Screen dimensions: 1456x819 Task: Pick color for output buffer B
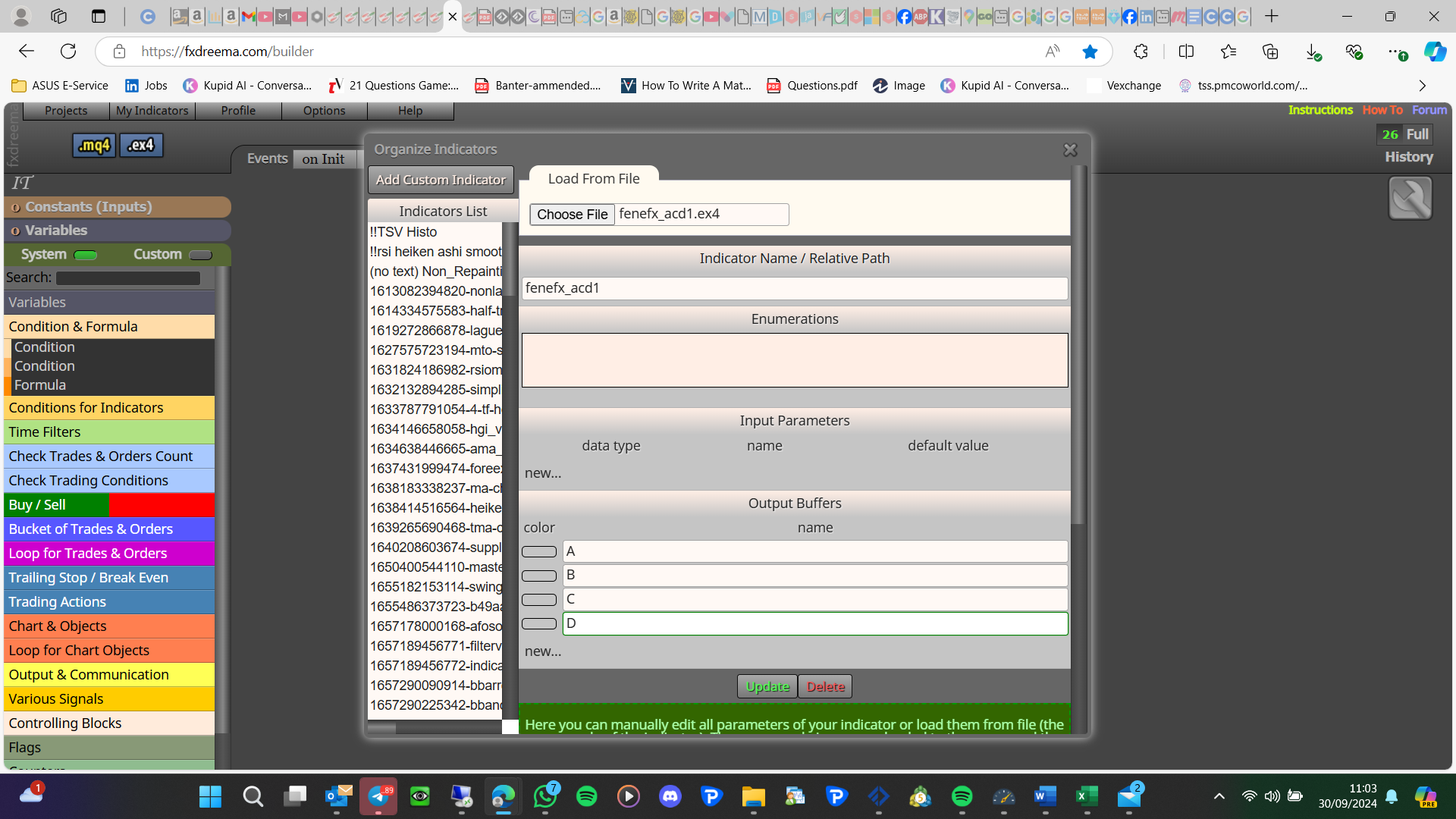pyautogui.click(x=539, y=576)
